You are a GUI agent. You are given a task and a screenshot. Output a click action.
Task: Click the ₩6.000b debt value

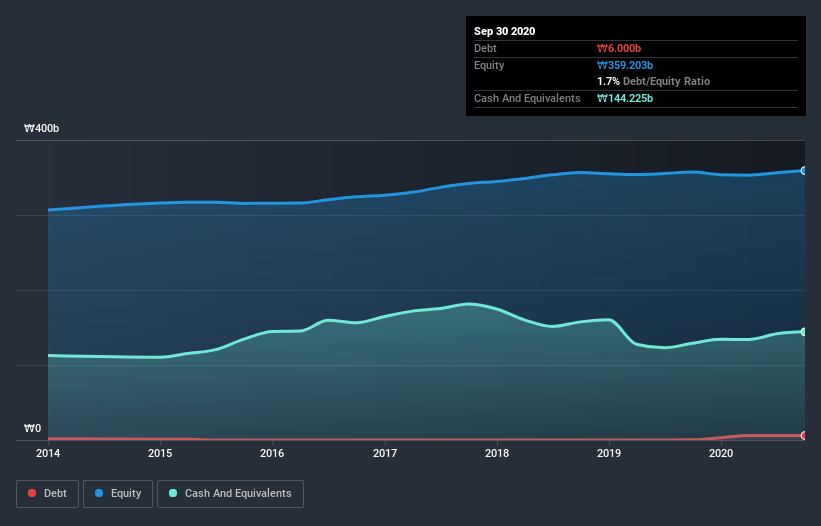619,48
